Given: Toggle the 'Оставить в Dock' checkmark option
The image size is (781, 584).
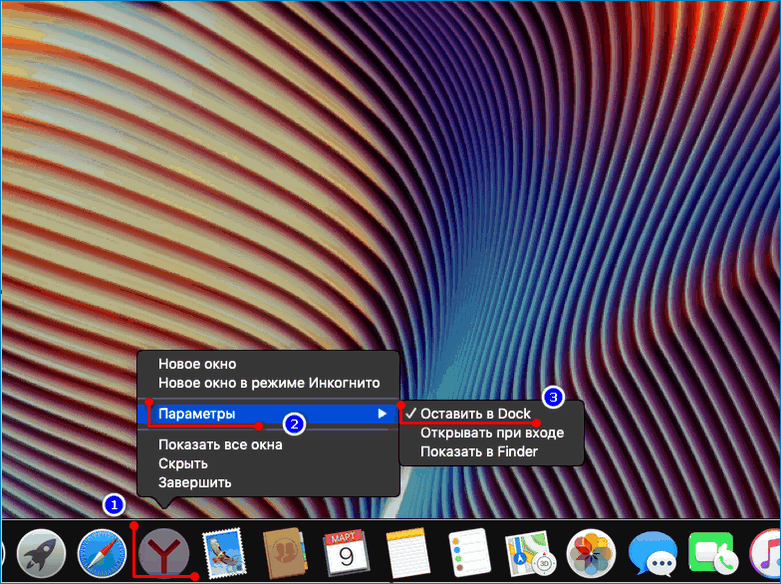Looking at the screenshot, I should pos(475,414).
